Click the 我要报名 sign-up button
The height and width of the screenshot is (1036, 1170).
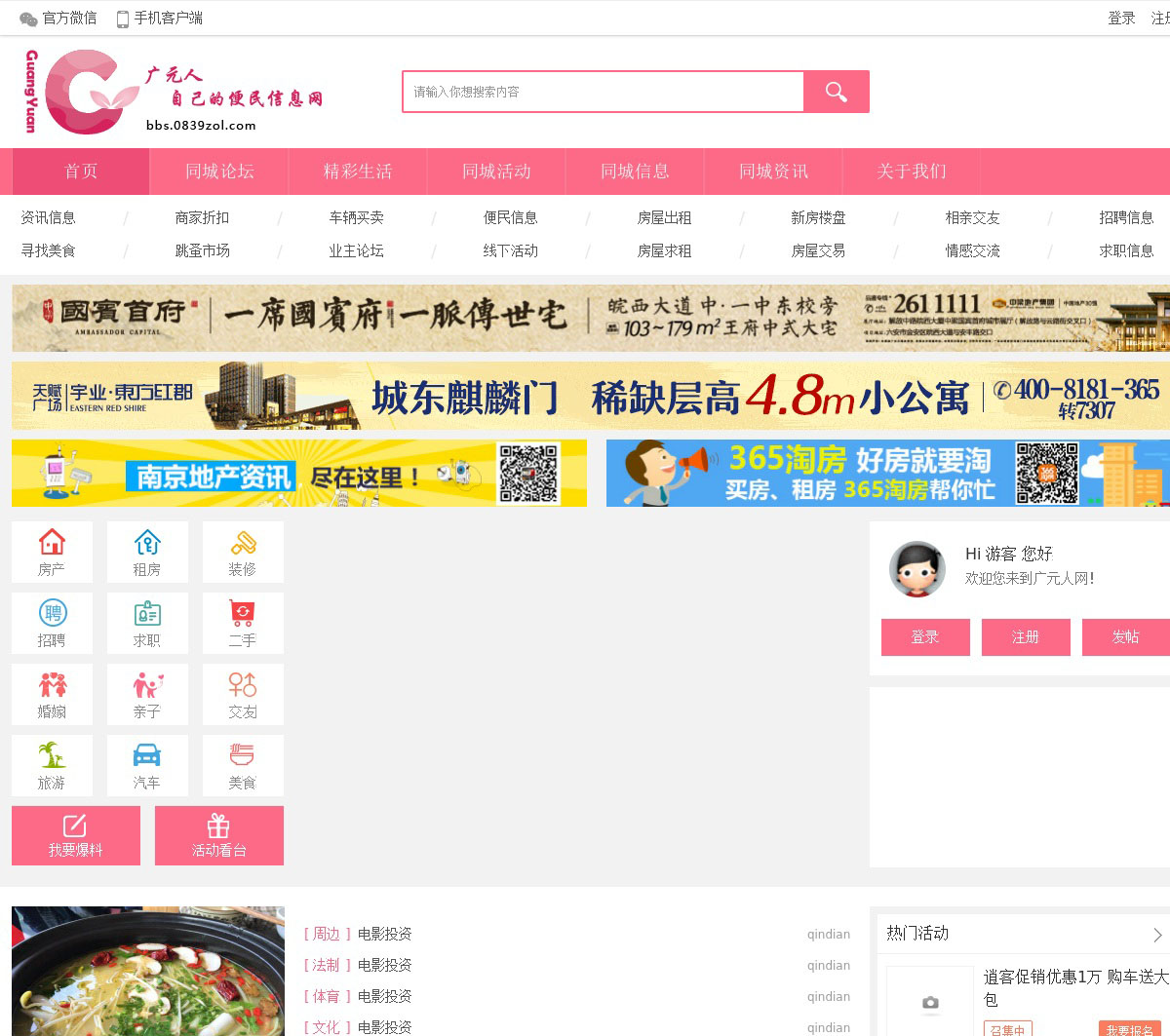pos(1130,1029)
